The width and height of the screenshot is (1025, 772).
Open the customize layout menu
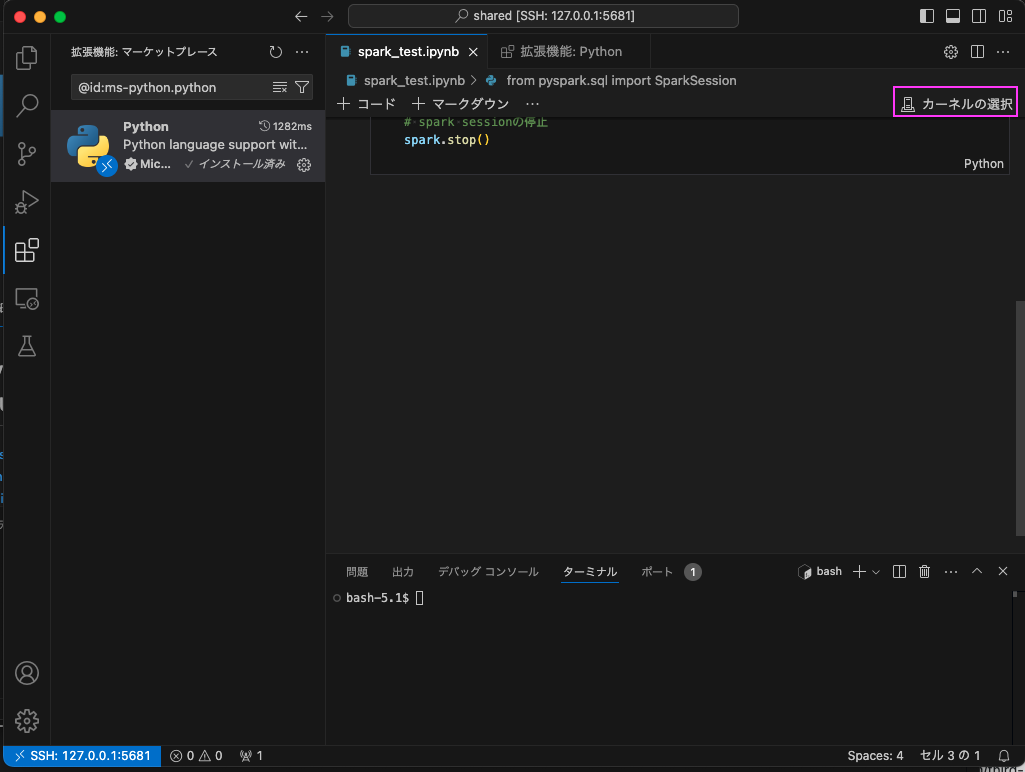click(1005, 16)
